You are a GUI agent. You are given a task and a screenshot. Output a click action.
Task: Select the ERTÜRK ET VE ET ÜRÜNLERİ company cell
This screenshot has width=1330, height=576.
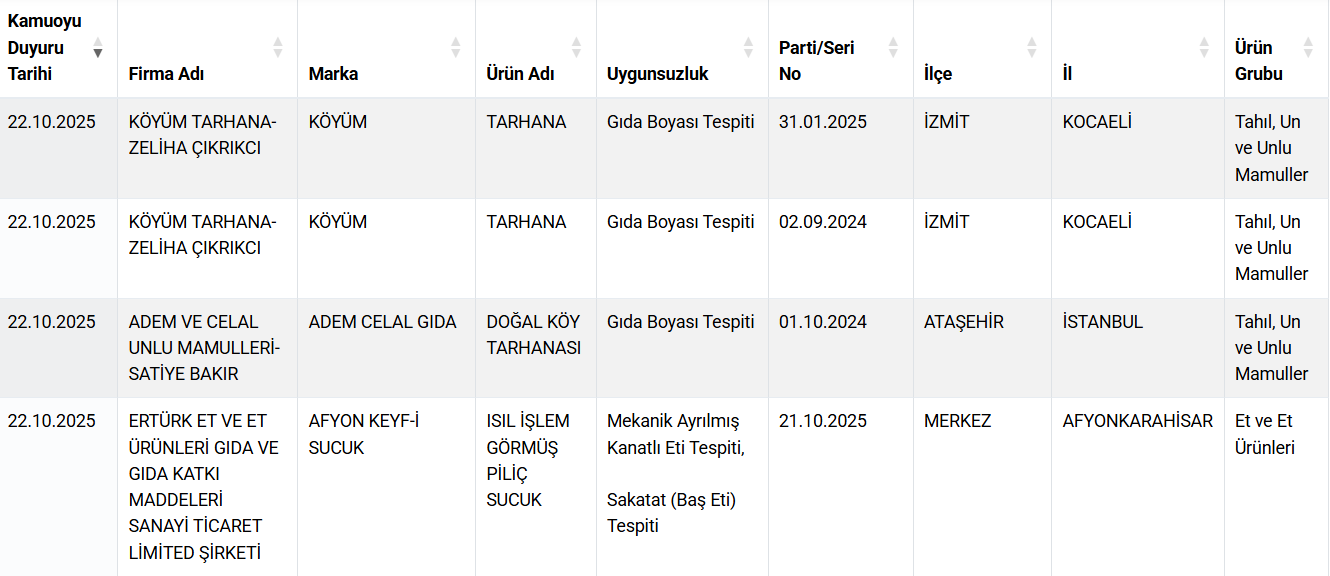(x=203, y=486)
